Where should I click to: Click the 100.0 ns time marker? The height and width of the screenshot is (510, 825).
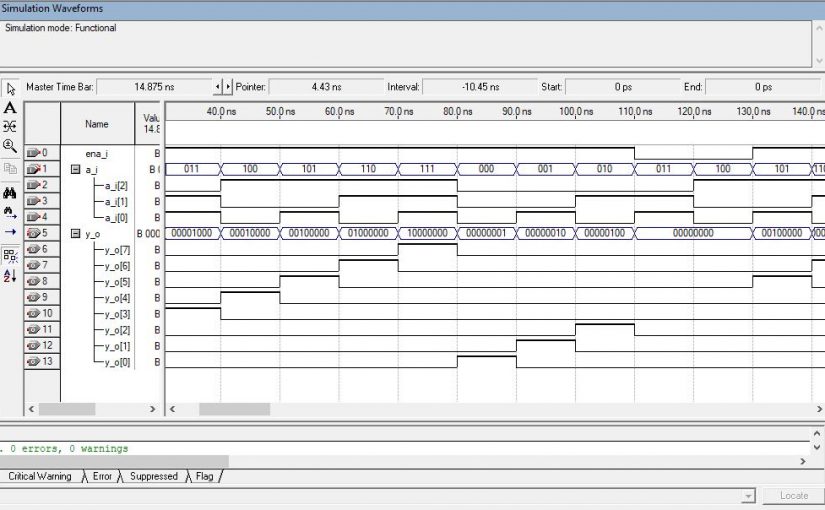pos(576,112)
